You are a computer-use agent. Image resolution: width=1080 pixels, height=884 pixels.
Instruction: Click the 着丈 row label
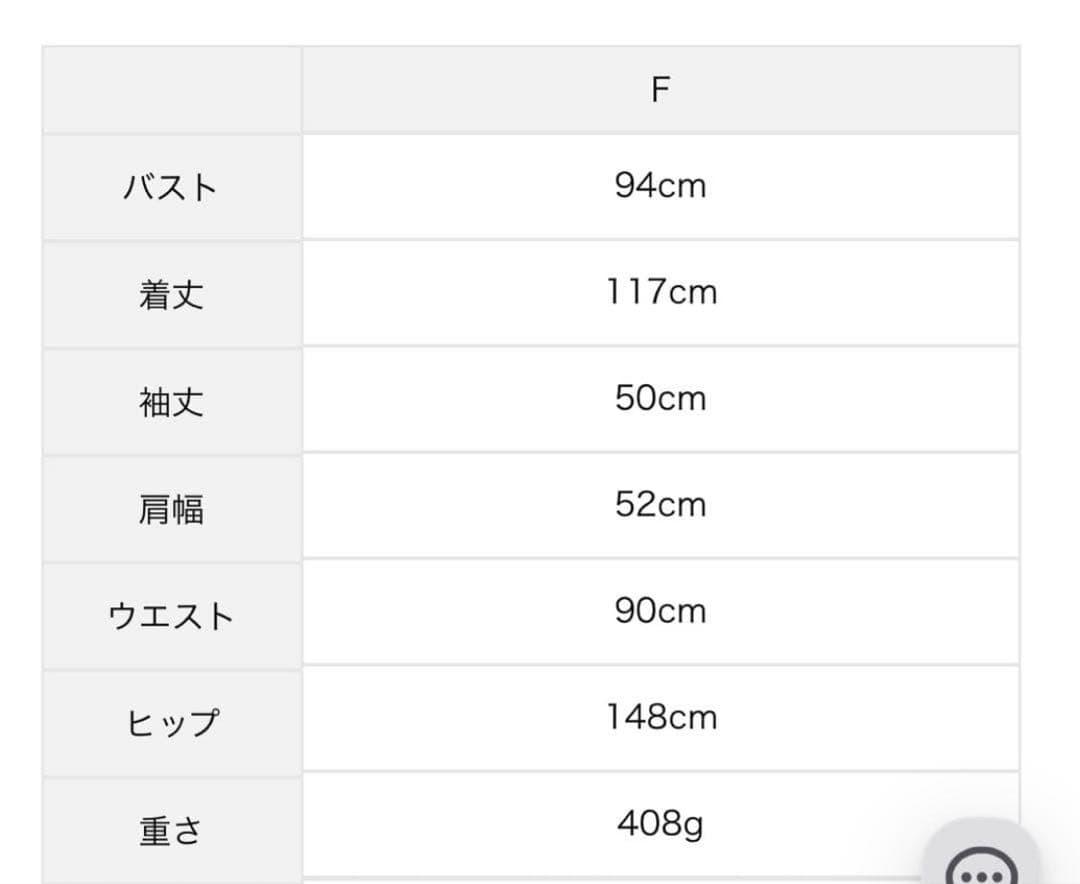170,292
